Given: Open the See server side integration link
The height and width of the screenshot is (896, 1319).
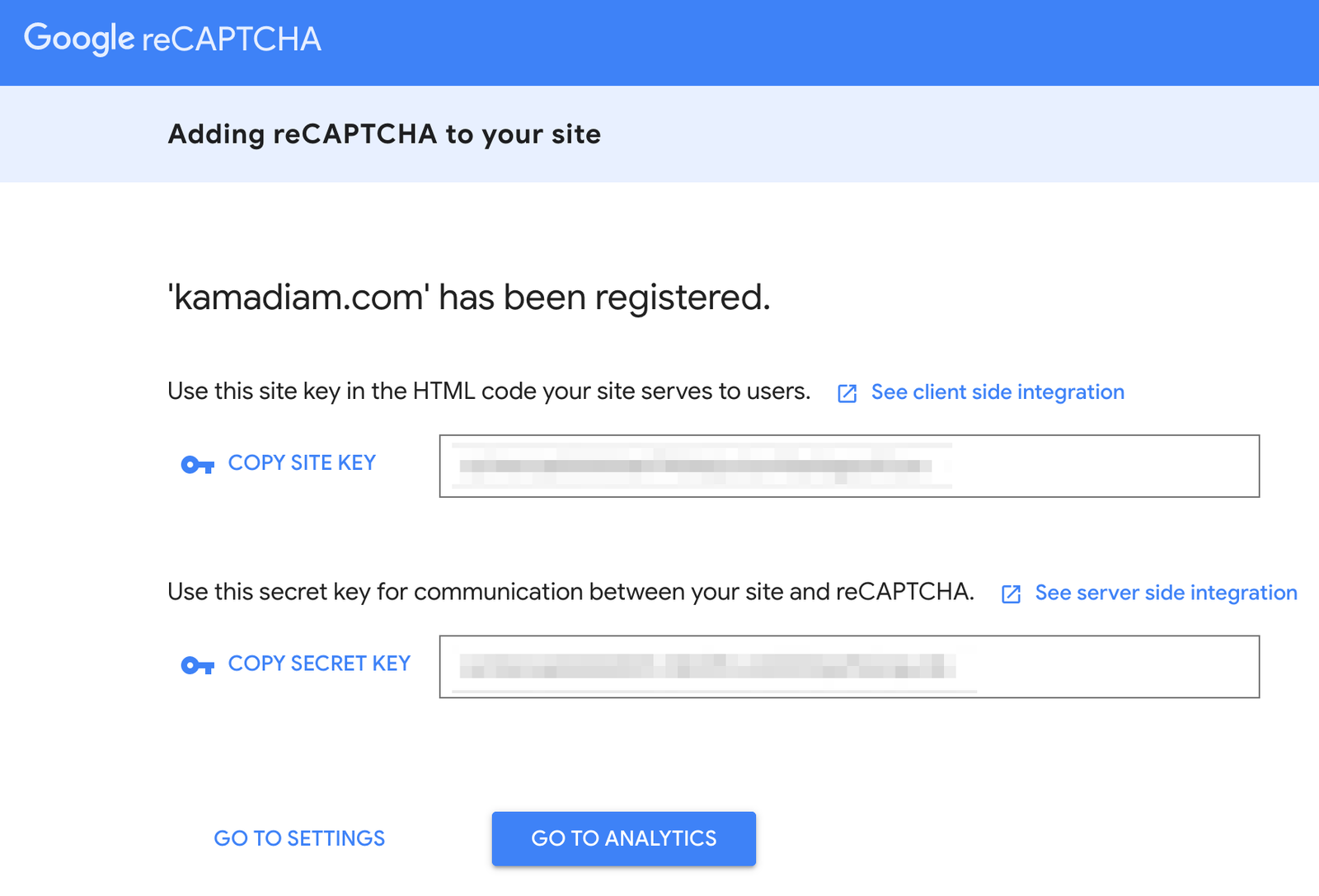Looking at the screenshot, I should click(1166, 593).
